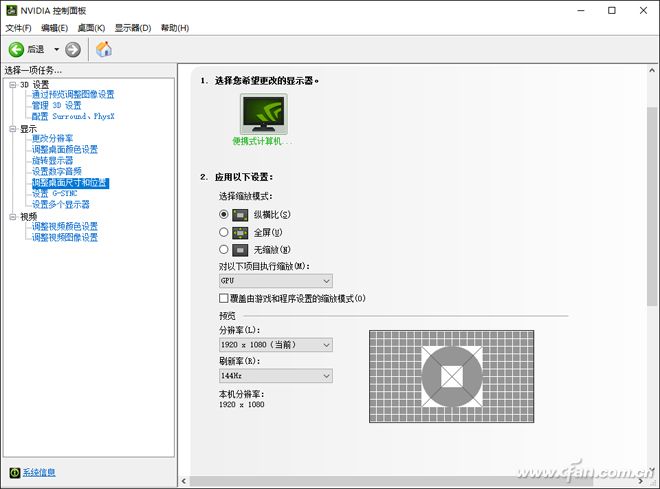The image size is (660, 489).
Task: Click the NVIDIA title bar logo
Action: (11, 11)
